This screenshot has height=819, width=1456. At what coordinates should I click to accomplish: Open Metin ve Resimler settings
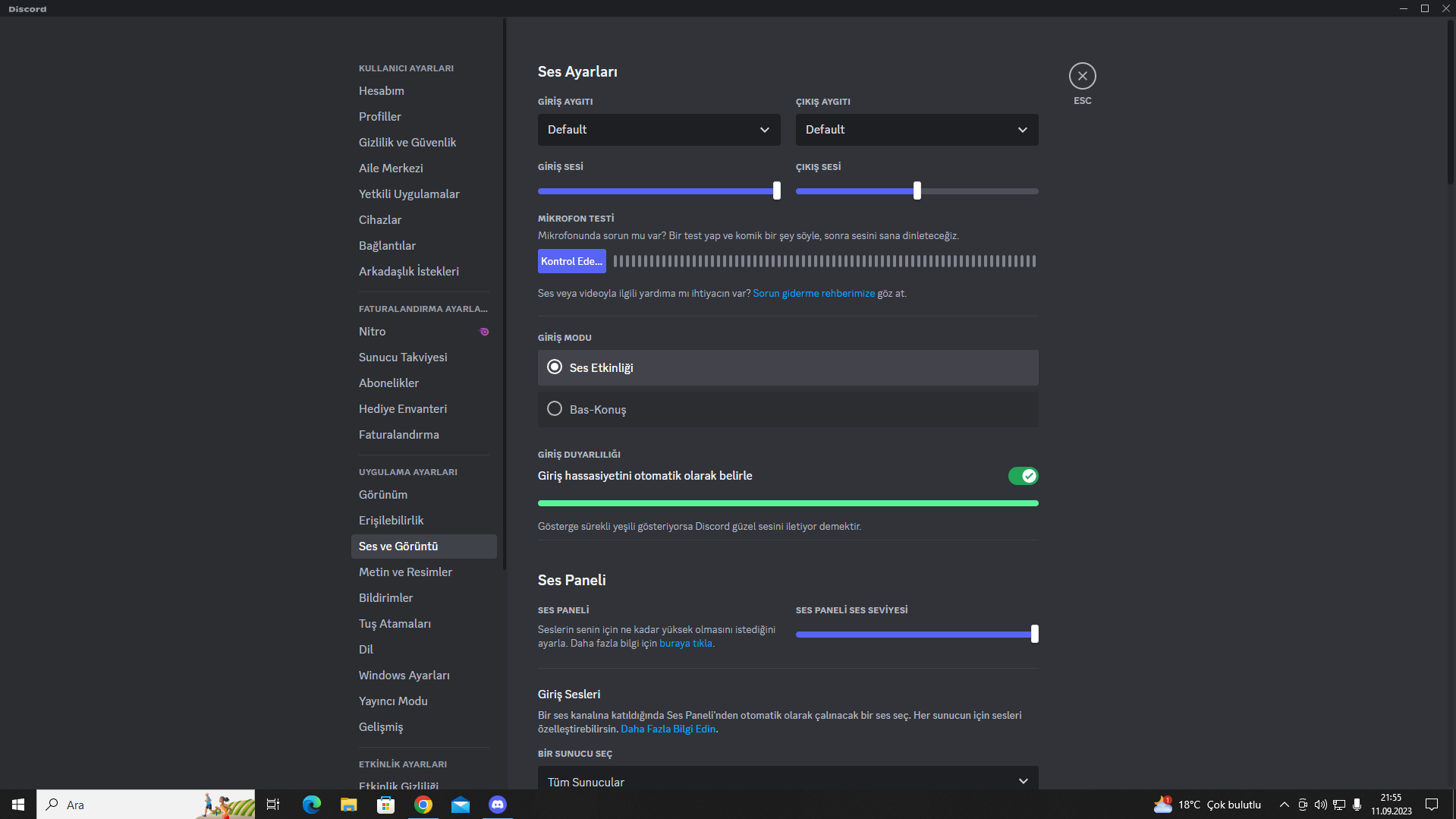click(x=423, y=572)
